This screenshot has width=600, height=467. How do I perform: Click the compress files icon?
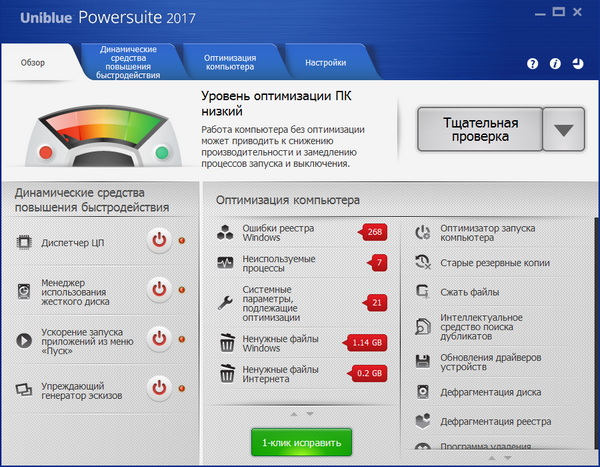pos(423,292)
